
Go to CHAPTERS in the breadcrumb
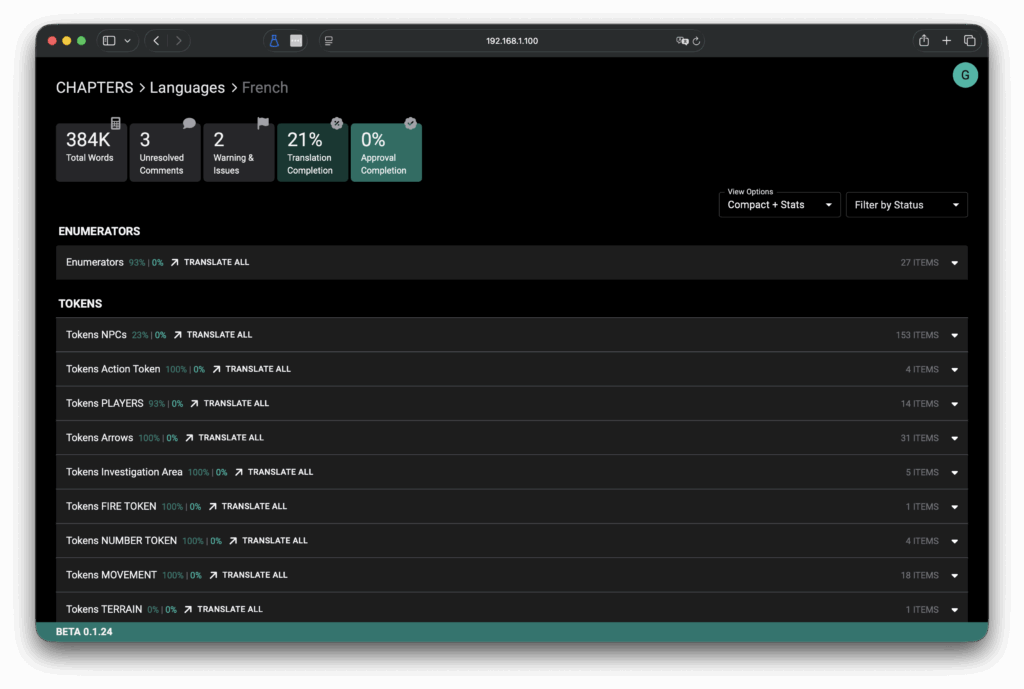[94, 88]
